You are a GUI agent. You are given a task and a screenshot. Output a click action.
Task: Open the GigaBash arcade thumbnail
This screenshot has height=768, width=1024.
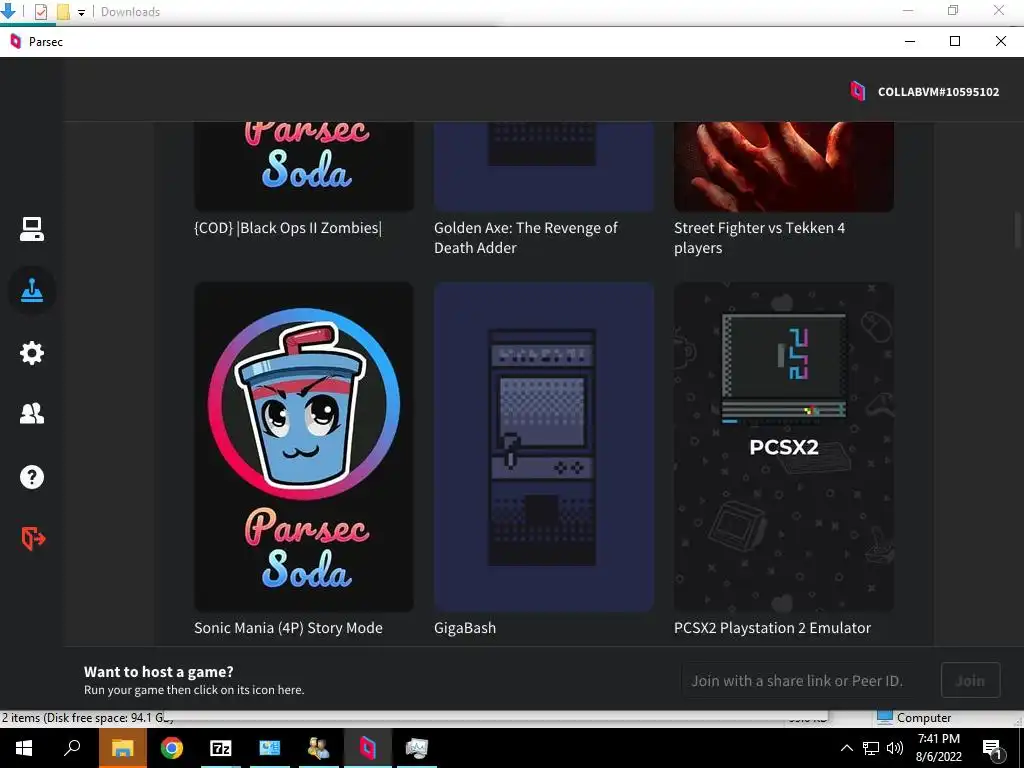tap(543, 447)
